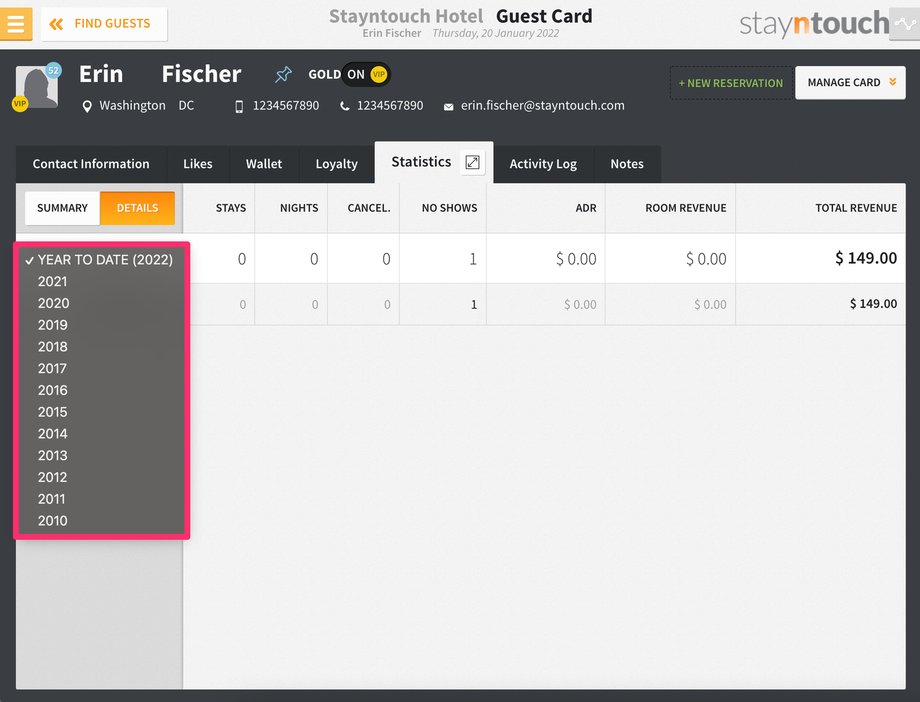Click the city field Washington

point(132,106)
